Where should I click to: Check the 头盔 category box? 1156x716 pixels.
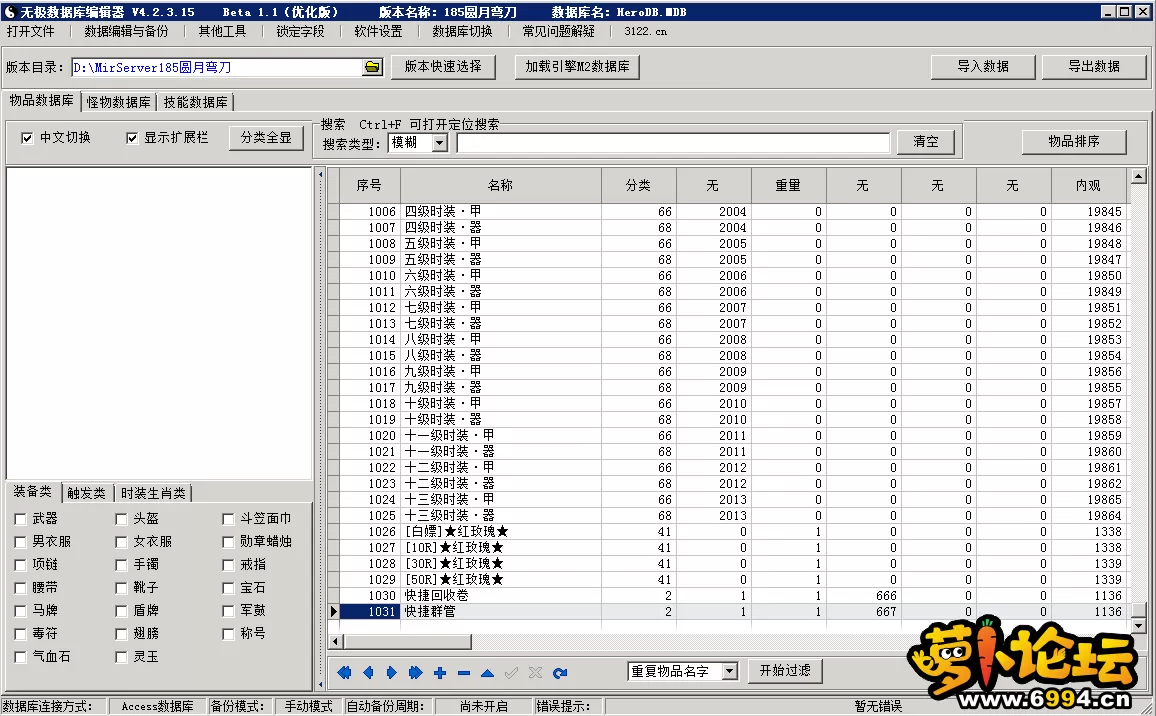pos(122,519)
